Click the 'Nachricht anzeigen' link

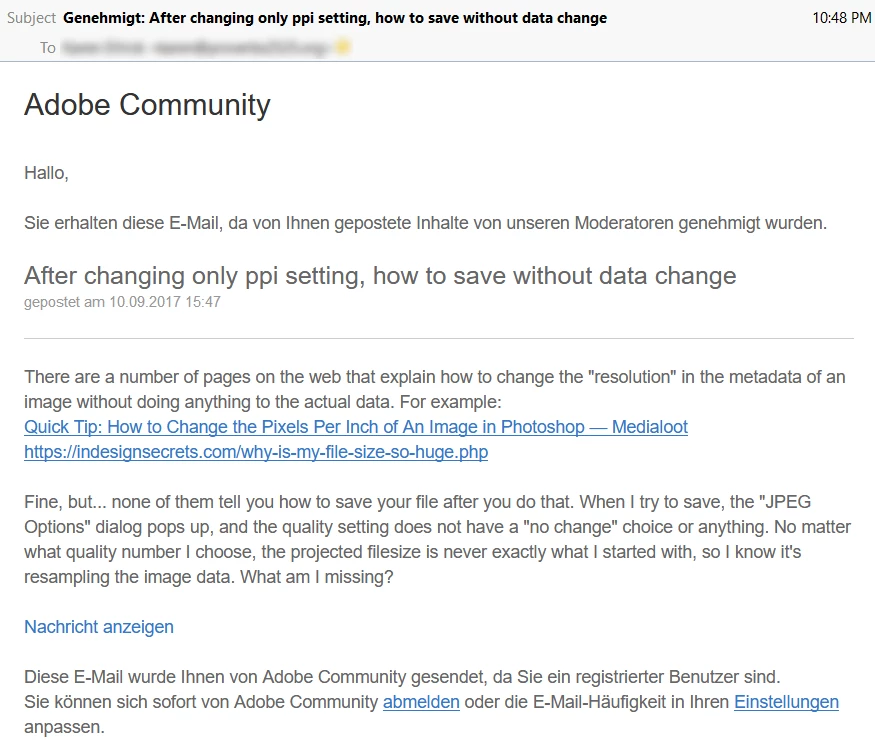coord(99,627)
